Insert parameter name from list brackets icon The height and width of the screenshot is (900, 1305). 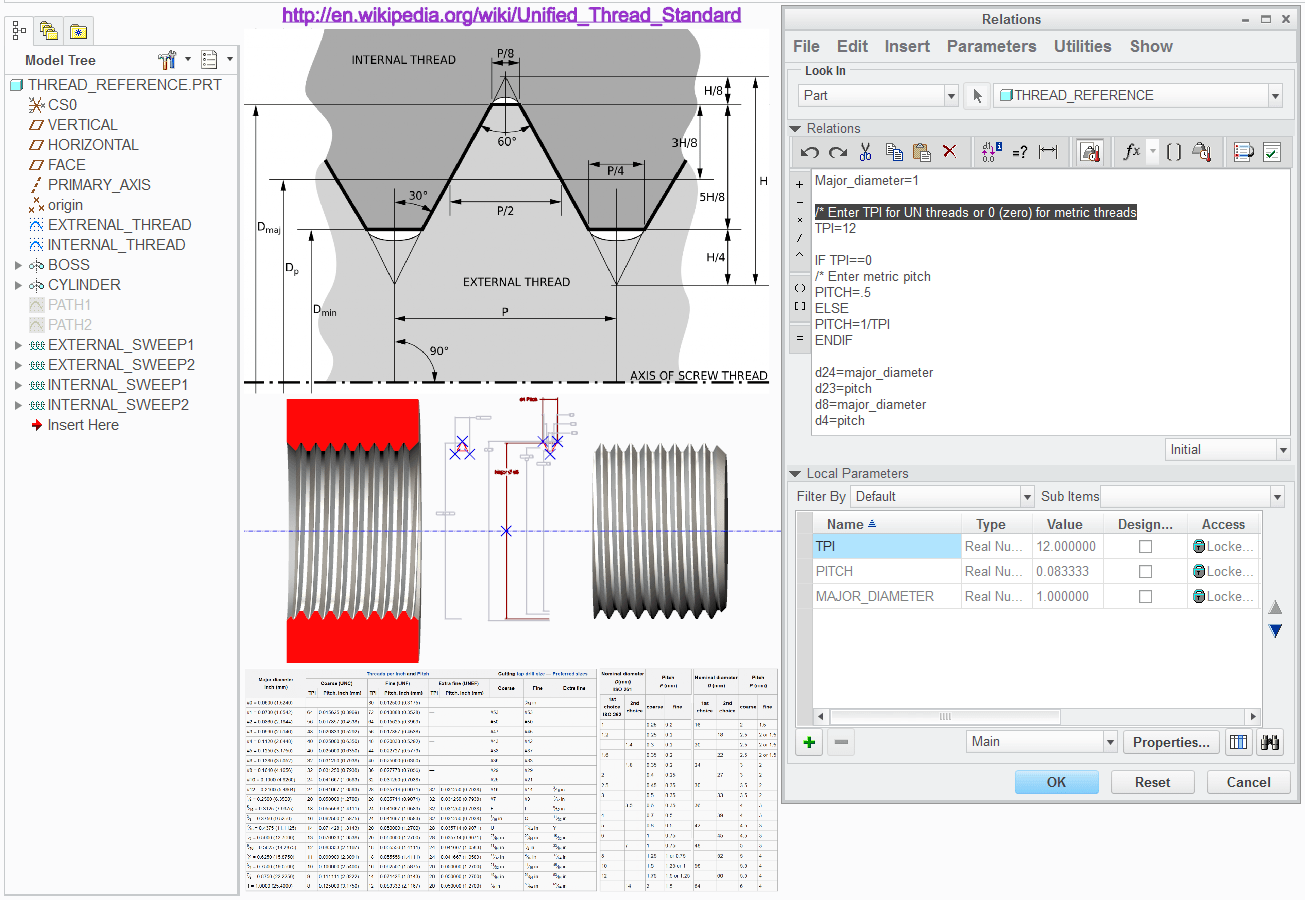1174,152
